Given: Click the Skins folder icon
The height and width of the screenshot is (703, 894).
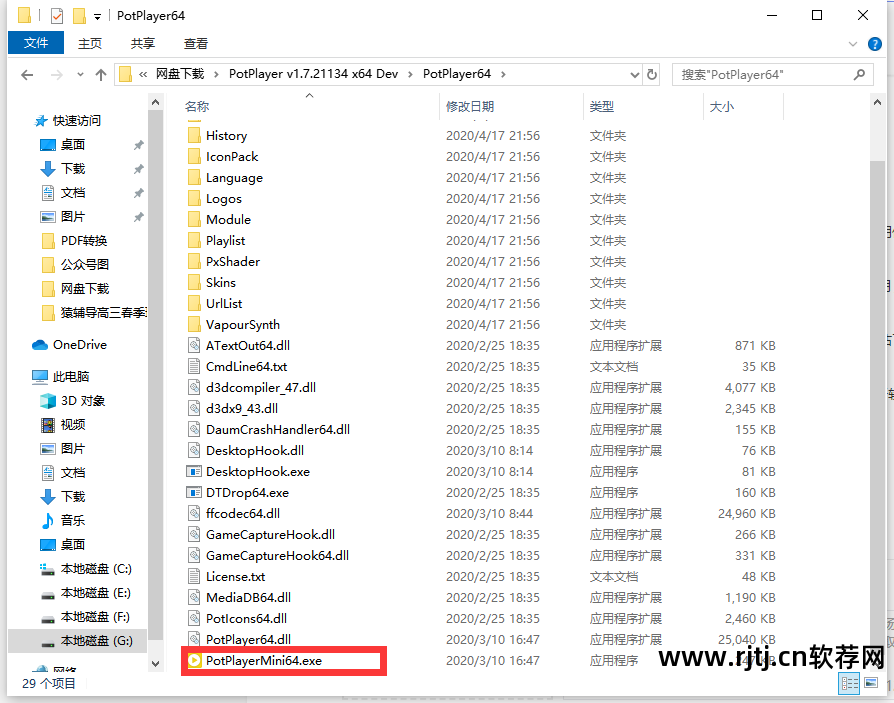Looking at the screenshot, I should [x=194, y=282].
